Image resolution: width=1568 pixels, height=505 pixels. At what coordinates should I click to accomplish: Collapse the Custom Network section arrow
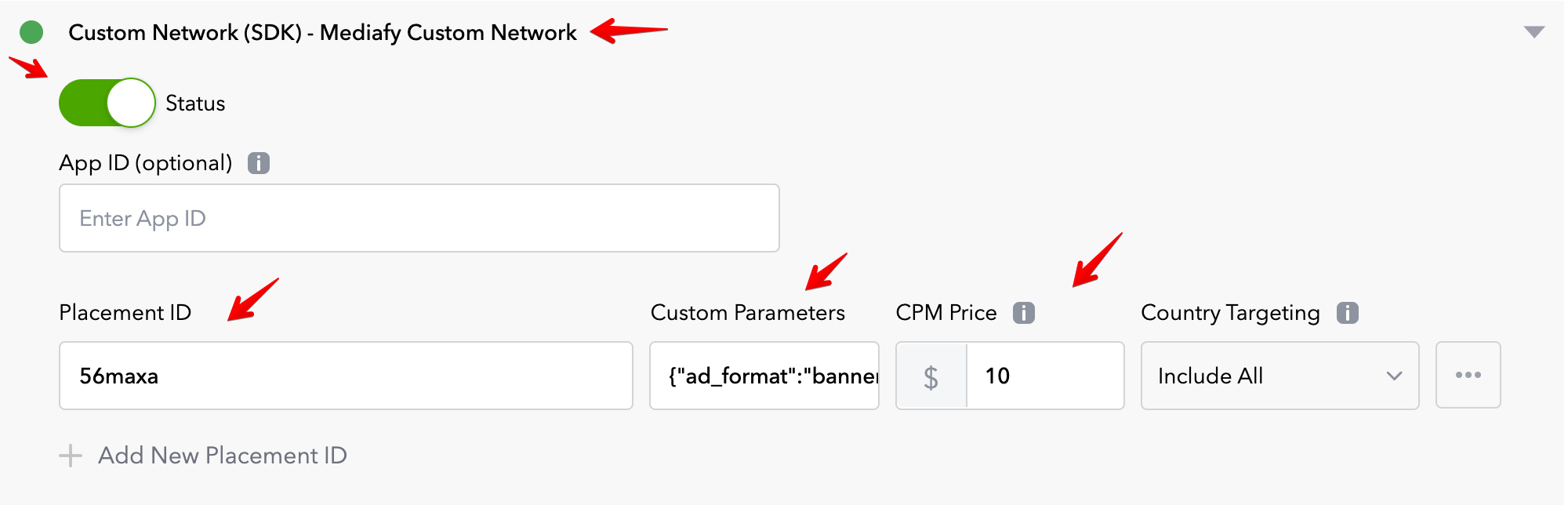click(1534, 32)
